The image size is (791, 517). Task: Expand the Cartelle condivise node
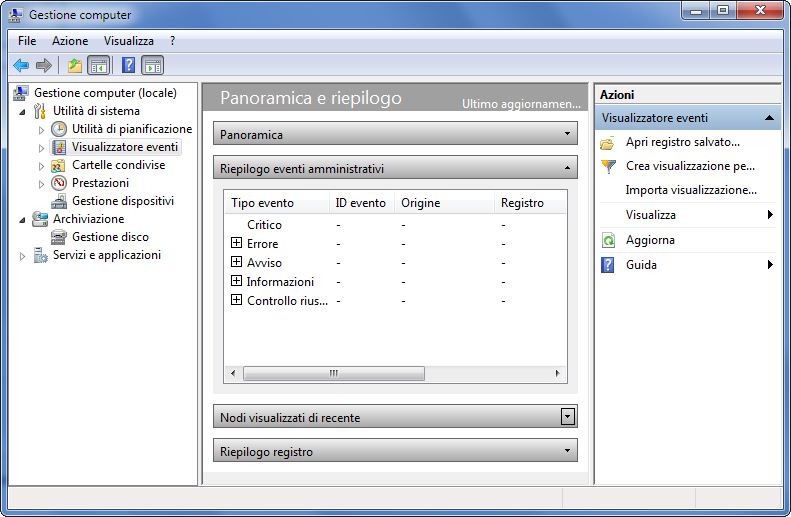tap(41, 166)
